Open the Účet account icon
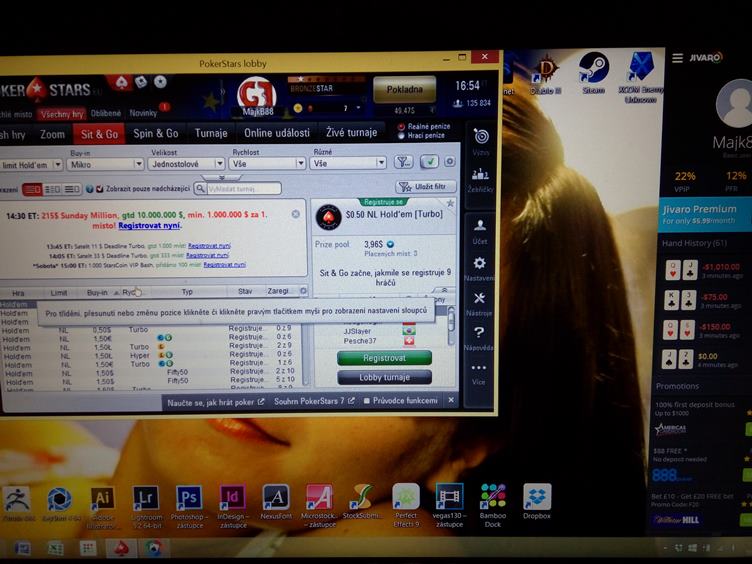Viewport: 752px width, 564px height. 480,225
